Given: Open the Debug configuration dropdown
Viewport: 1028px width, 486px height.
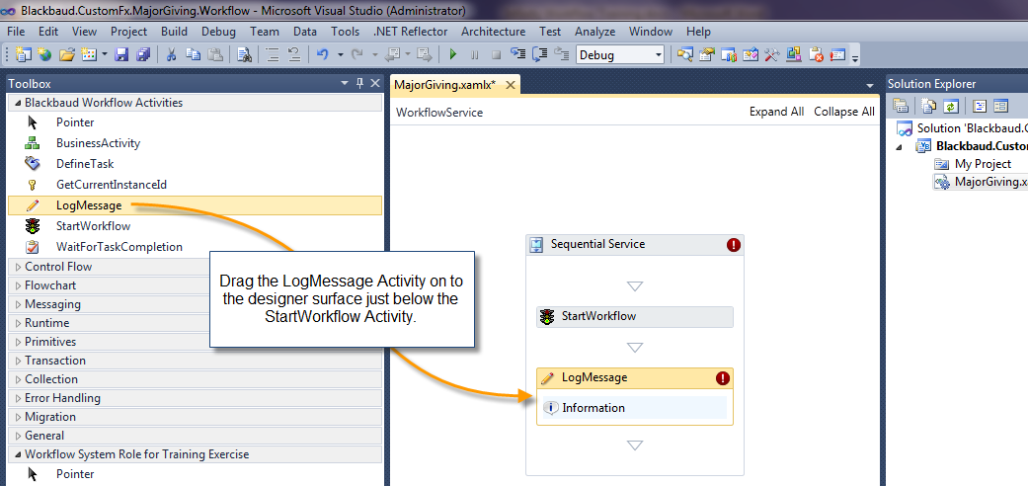Looking at the screenshot, I should click(x=620, y=55).
